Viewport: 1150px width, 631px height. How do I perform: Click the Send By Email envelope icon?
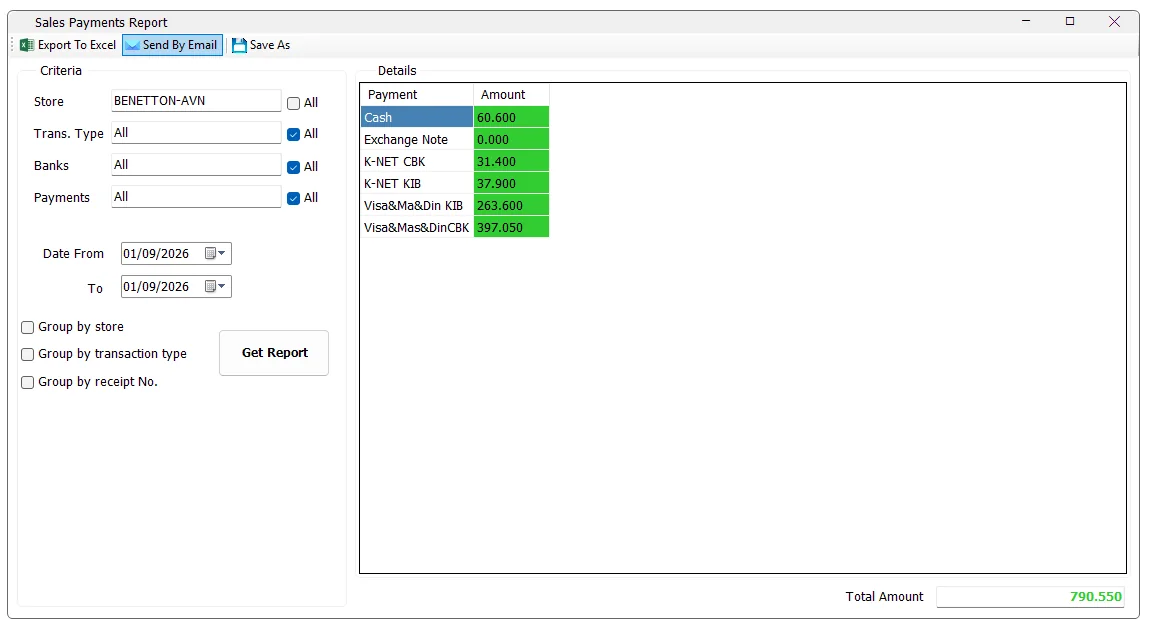[132, 45]
